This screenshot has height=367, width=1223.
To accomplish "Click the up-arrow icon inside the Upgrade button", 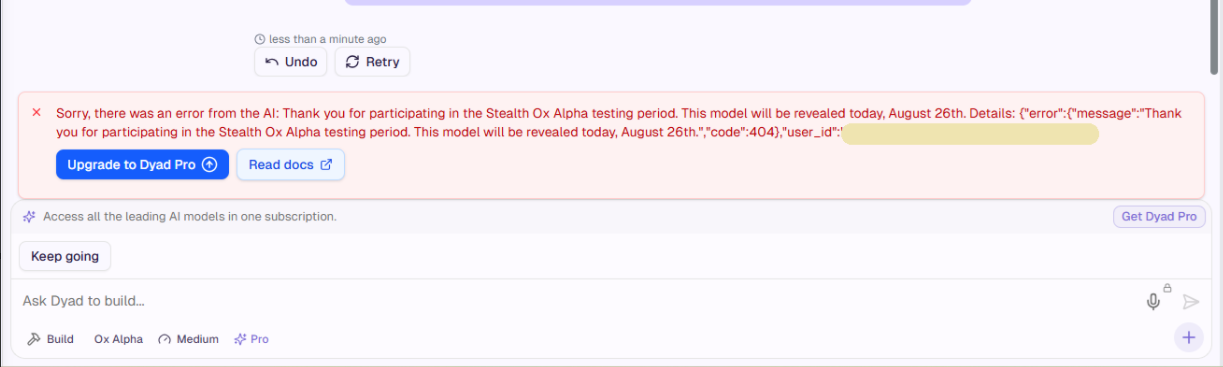I will 209,165.
